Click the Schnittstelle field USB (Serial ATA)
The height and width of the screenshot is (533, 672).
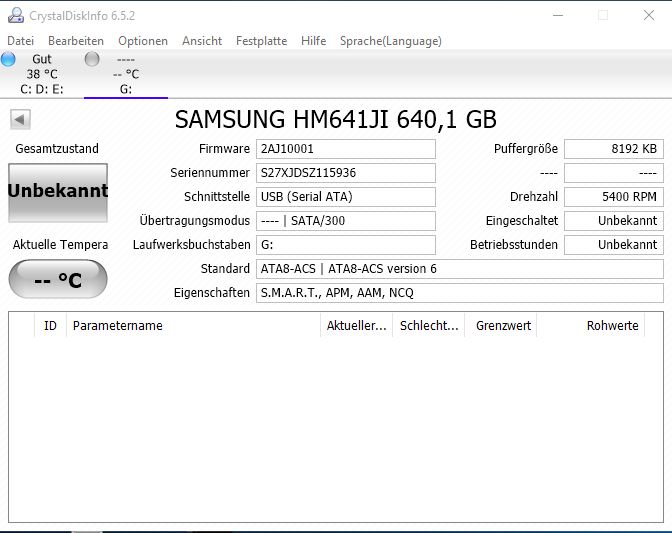coord(346,197)
